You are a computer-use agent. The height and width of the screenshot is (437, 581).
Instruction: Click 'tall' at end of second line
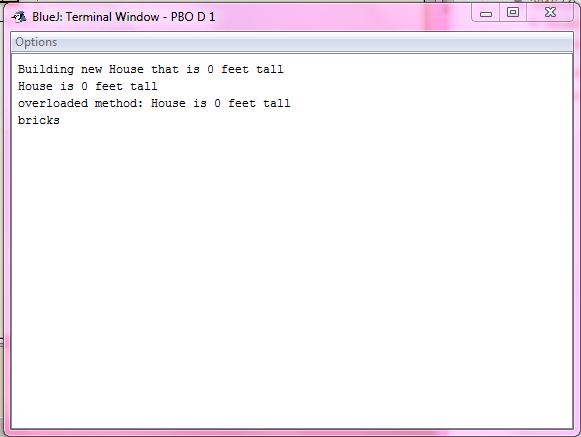point(144,86)
